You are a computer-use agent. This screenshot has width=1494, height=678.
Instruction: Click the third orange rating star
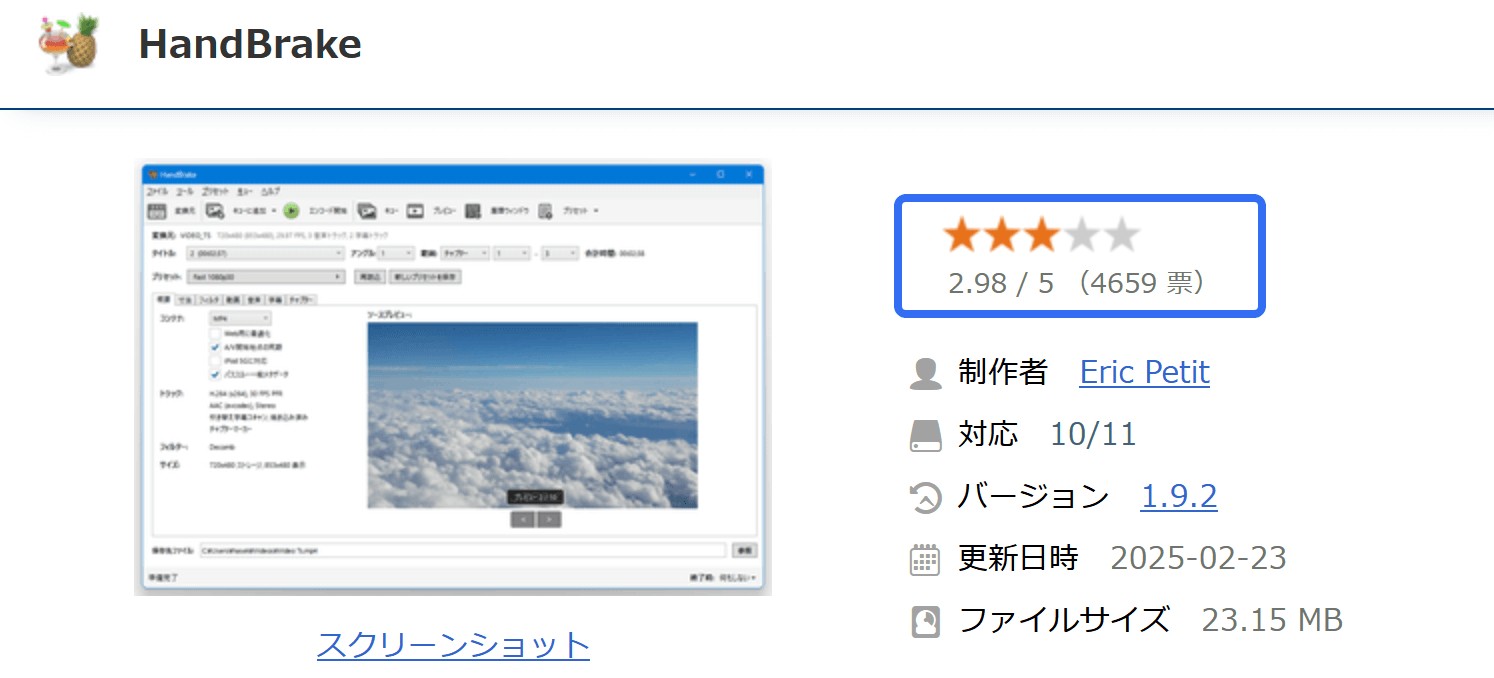click(x=1041, y=235)
